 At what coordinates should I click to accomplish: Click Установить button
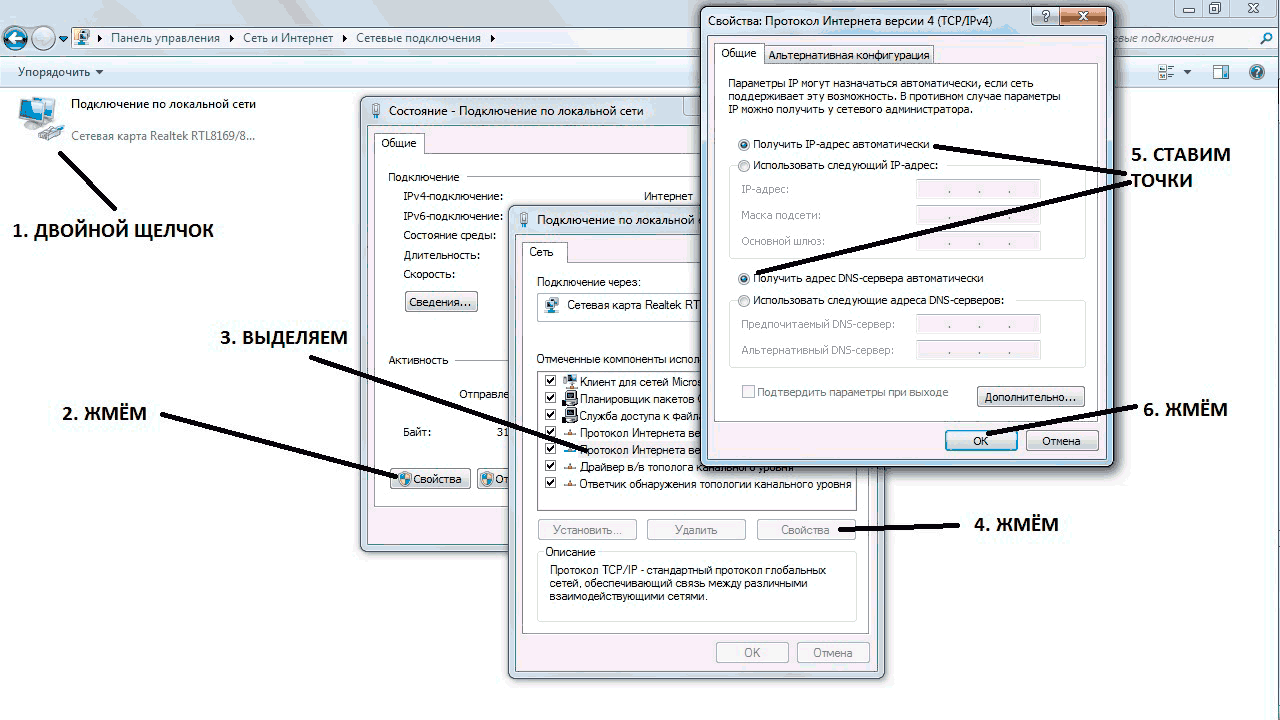587,530
